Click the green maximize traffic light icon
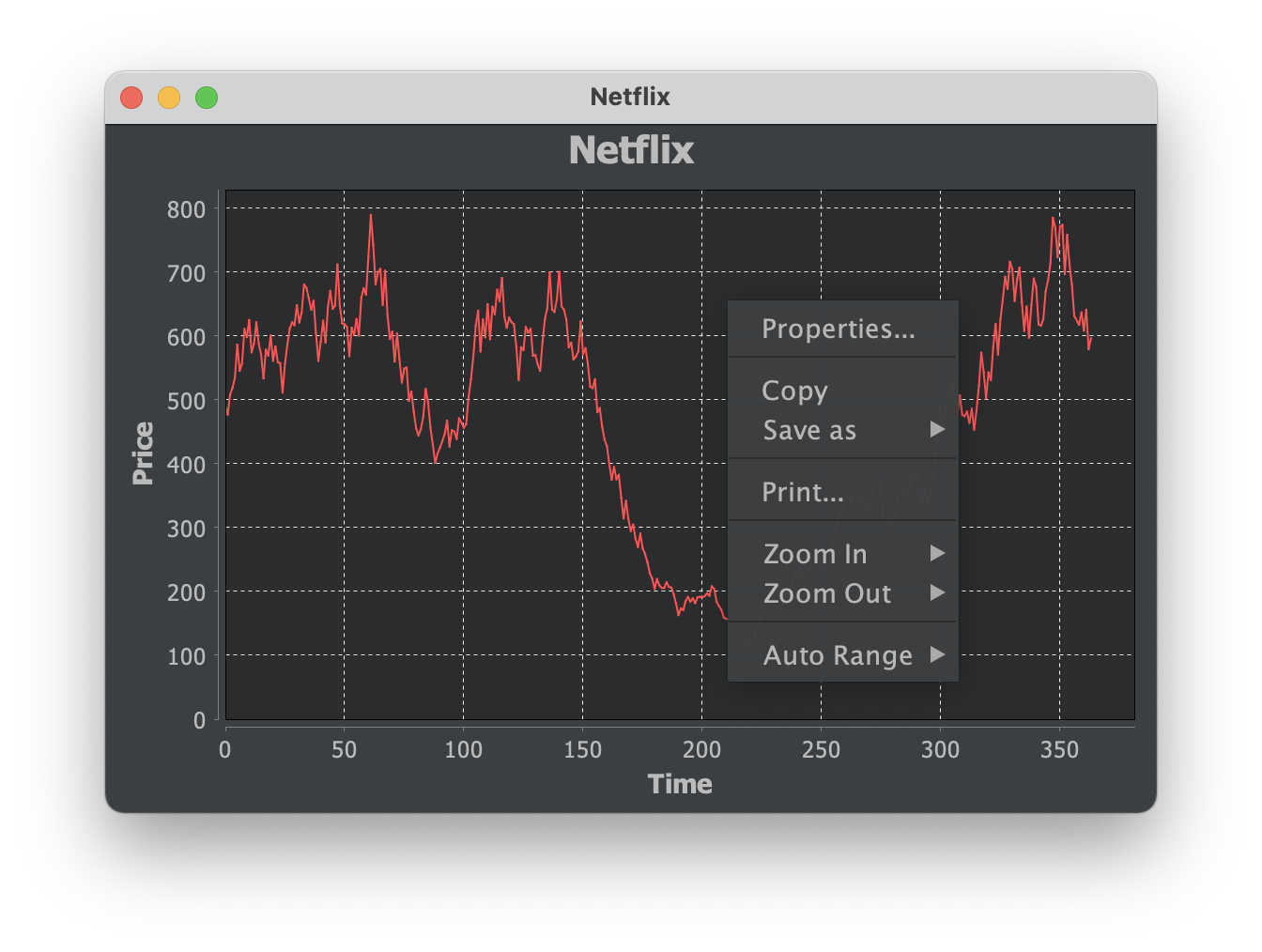This screenshot has height=952, width=1262. [x=206, y=97]
